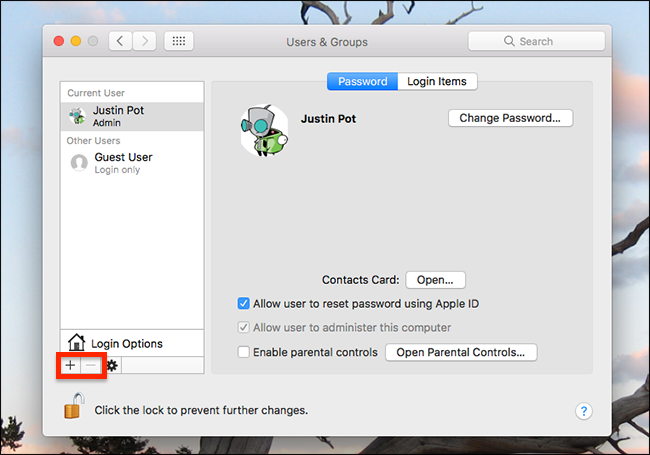Open the gear actions menu
This screenshot has height=455, width=650.
(112, 366)
